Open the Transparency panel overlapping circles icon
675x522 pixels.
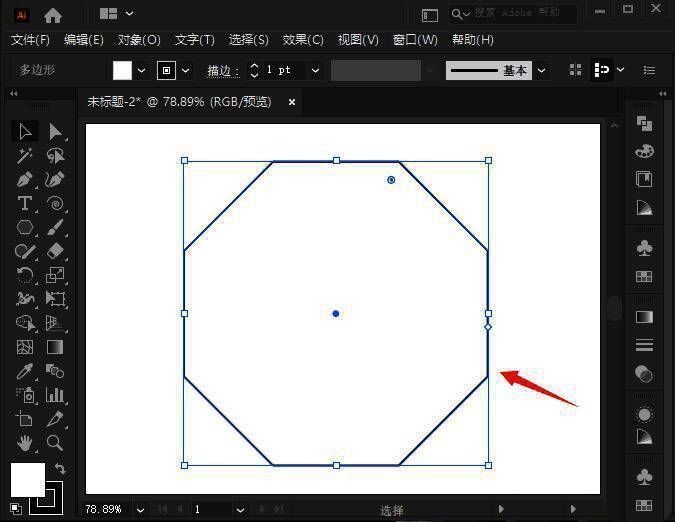[644, 373]
